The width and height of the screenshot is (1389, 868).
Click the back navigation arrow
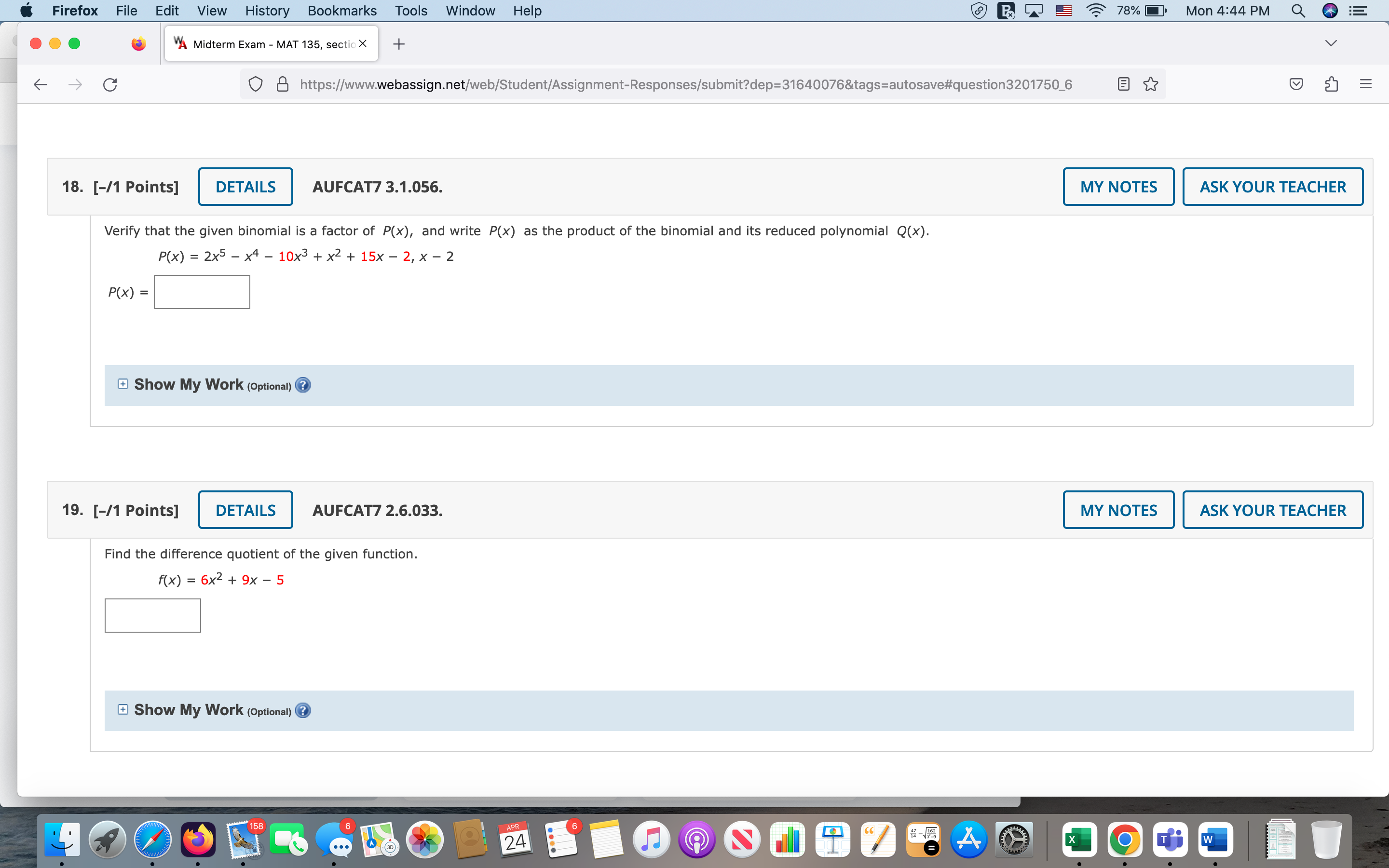pyautogui.click(x=40, y=85)
